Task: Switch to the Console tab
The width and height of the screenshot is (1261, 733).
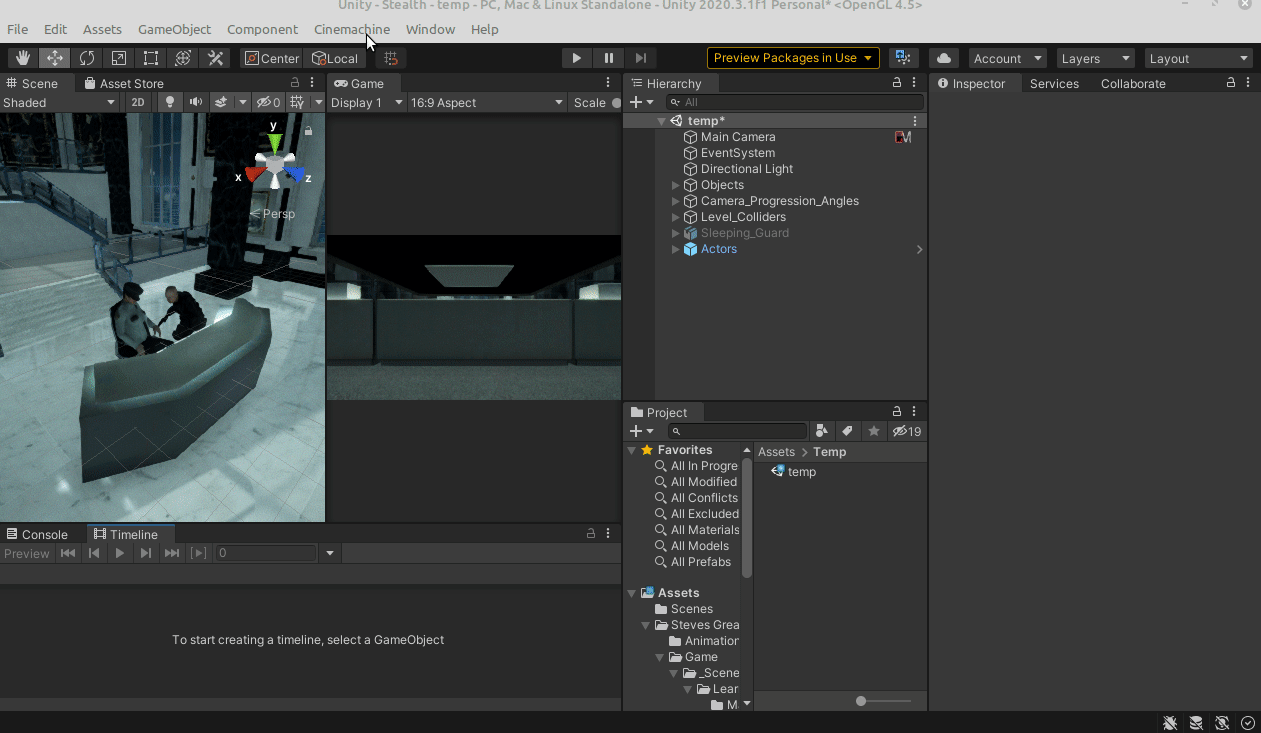Action: click(x=37, y=534)
